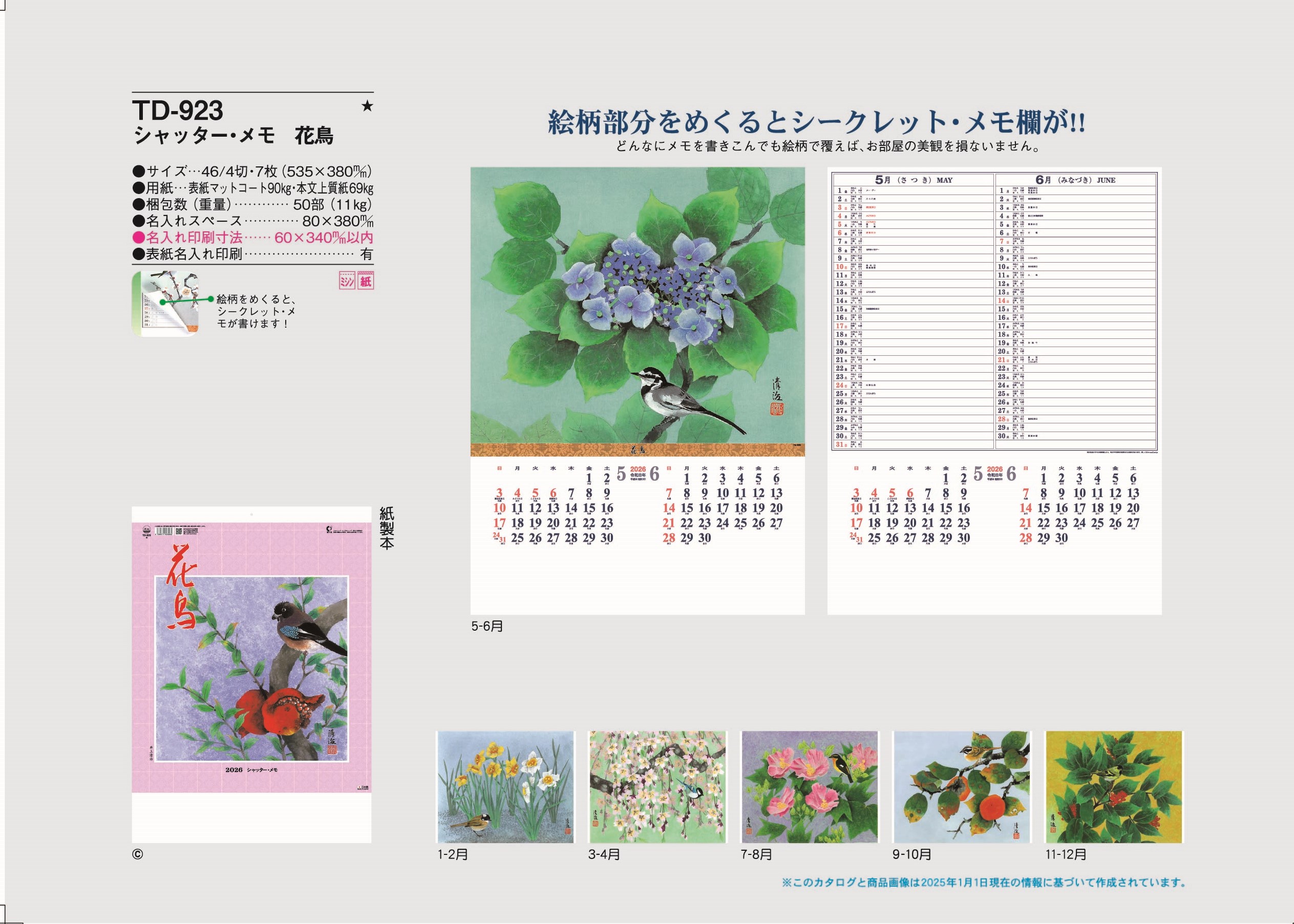Viewport: 1294px width, 924px height.
Task: Open the 3-4月 cherry blossom thumbnail
Action: pos(658,787)
